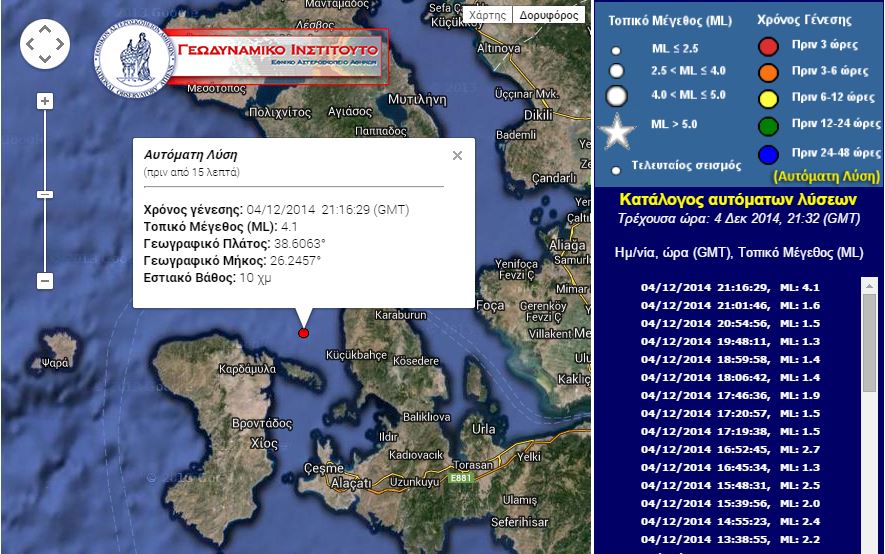Select the 13:38:55 ML: 2.2 catalog entry
This screenshot has width=885, height=554.
730,540
